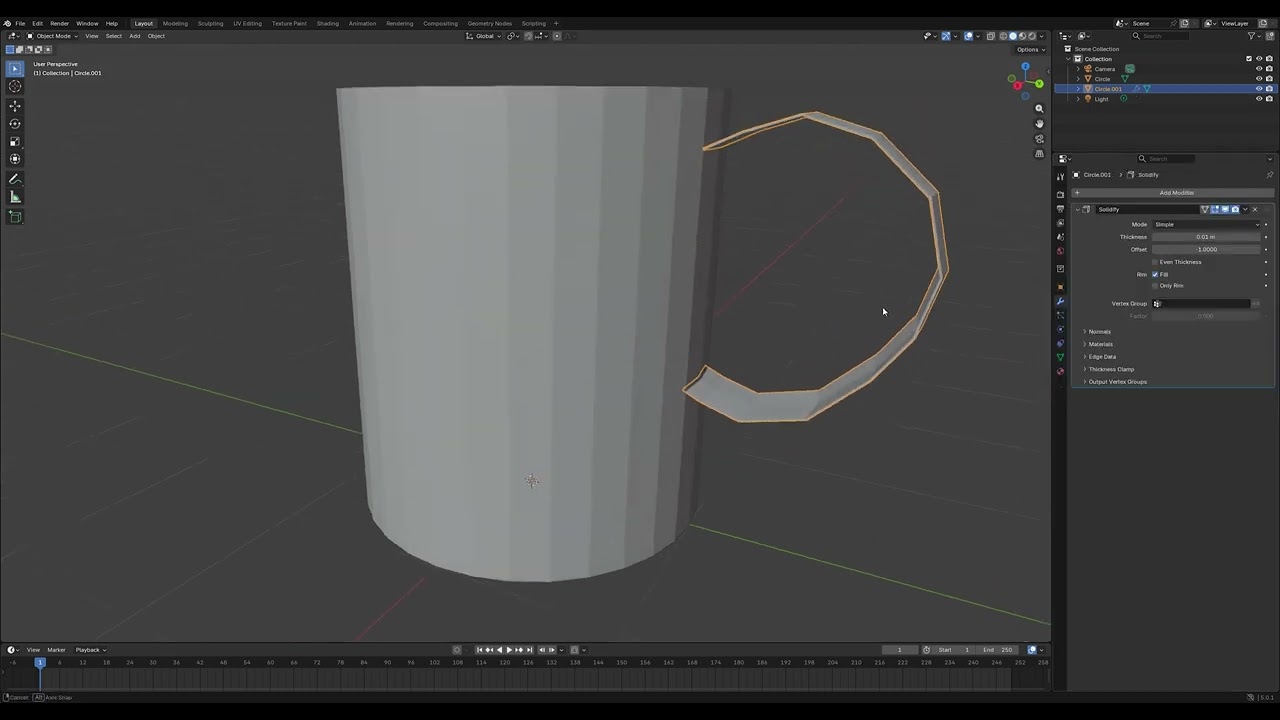
Task: Expand the Normals subpanel
Action: click(x=1099, y=332)
